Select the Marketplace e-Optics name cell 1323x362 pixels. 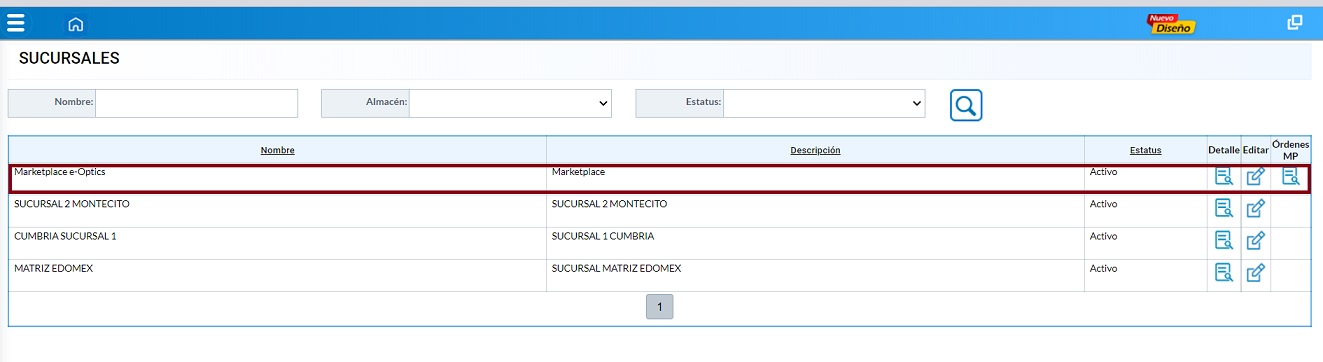coord(278,178)
